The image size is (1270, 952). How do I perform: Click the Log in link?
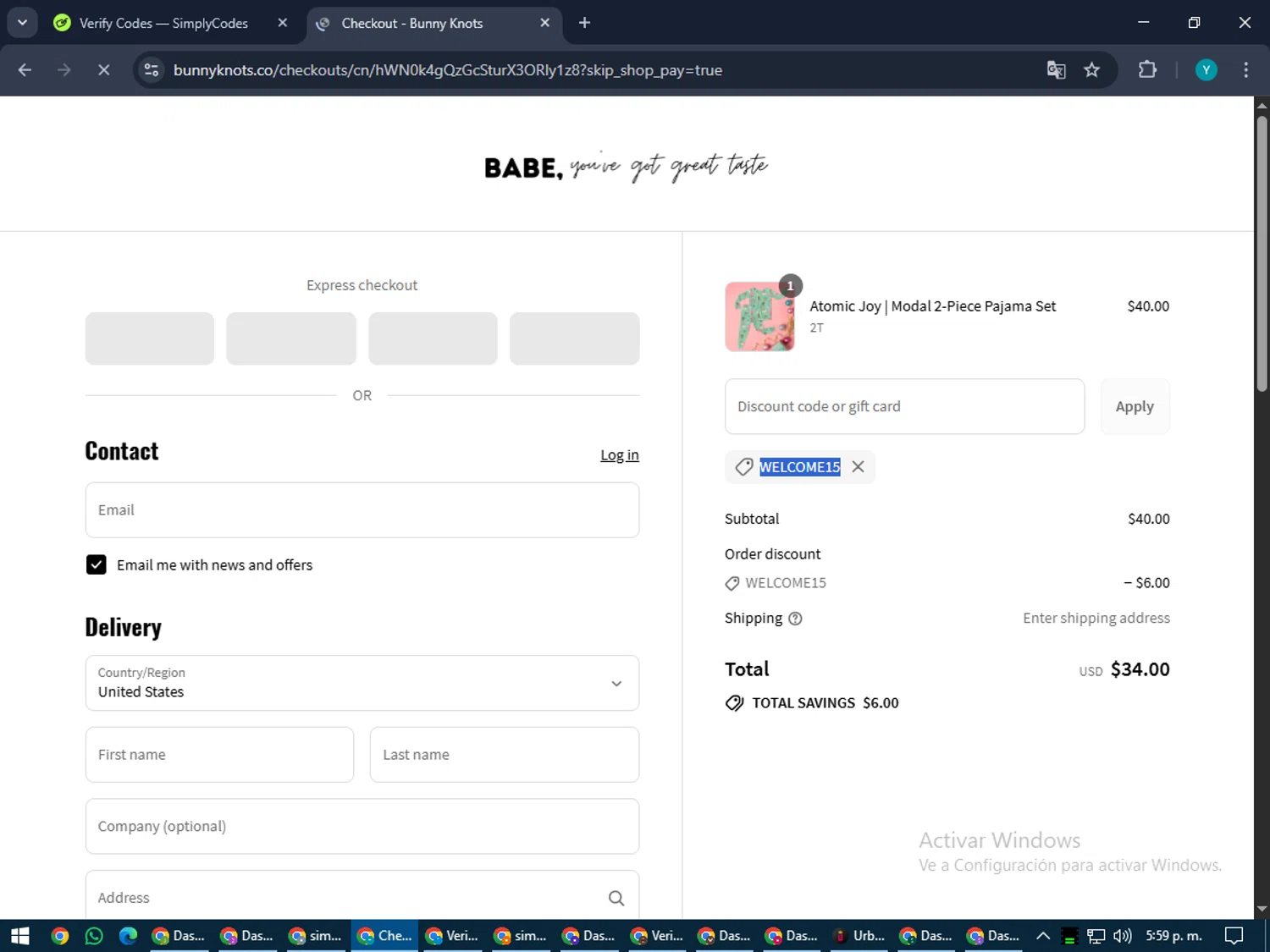pyautogui.click(x=620, y=455)
